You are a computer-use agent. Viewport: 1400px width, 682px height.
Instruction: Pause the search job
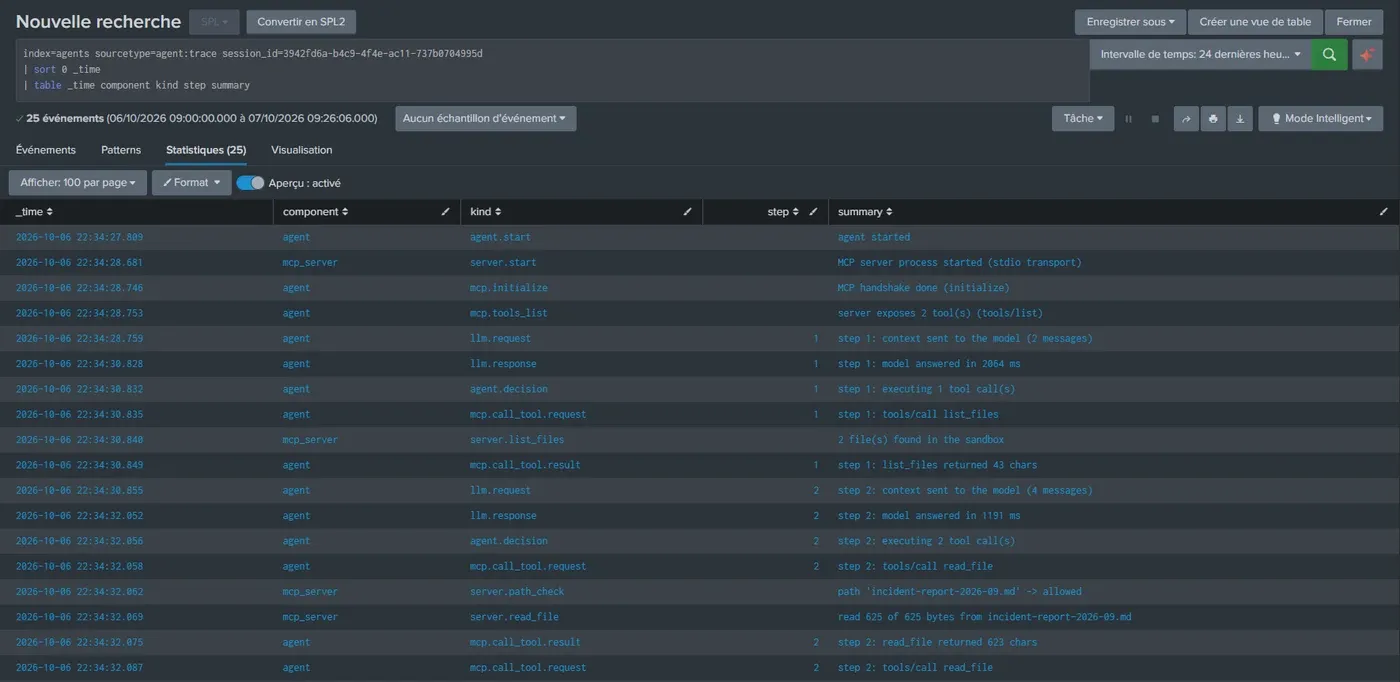(x=1129, y=119)
